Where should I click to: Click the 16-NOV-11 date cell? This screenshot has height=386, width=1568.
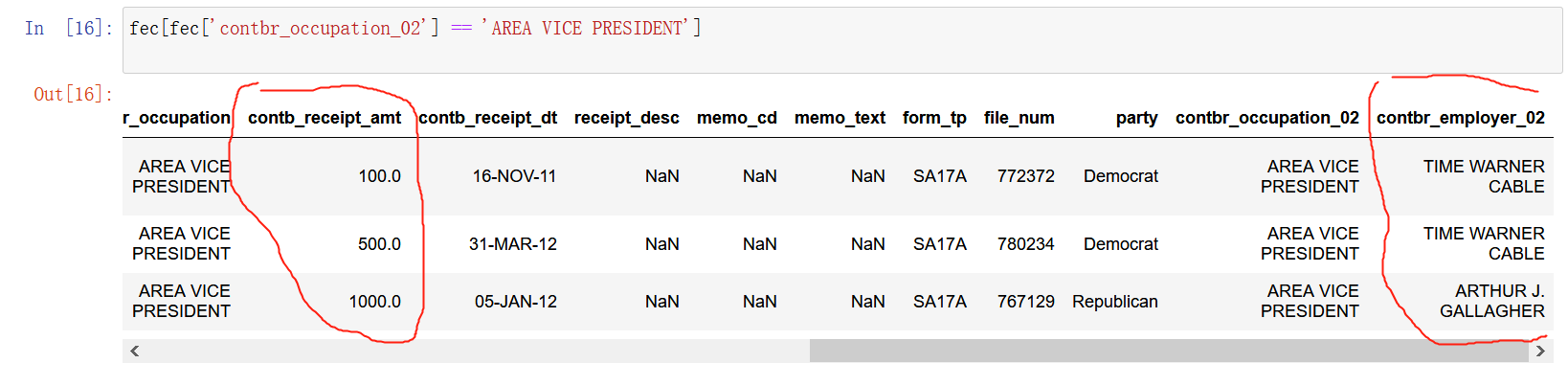(514, 176)
